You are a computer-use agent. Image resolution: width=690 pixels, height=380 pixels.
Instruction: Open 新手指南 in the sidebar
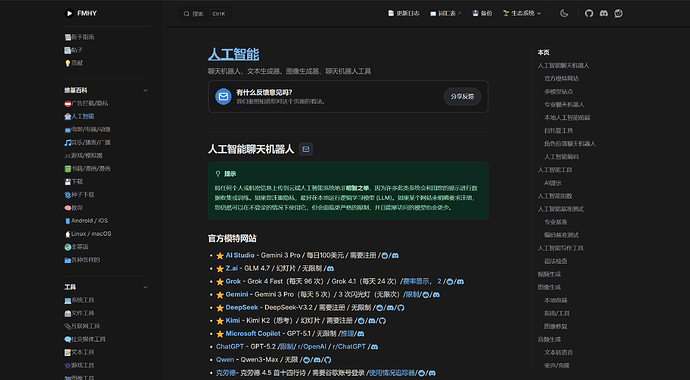tap(79, 37)
